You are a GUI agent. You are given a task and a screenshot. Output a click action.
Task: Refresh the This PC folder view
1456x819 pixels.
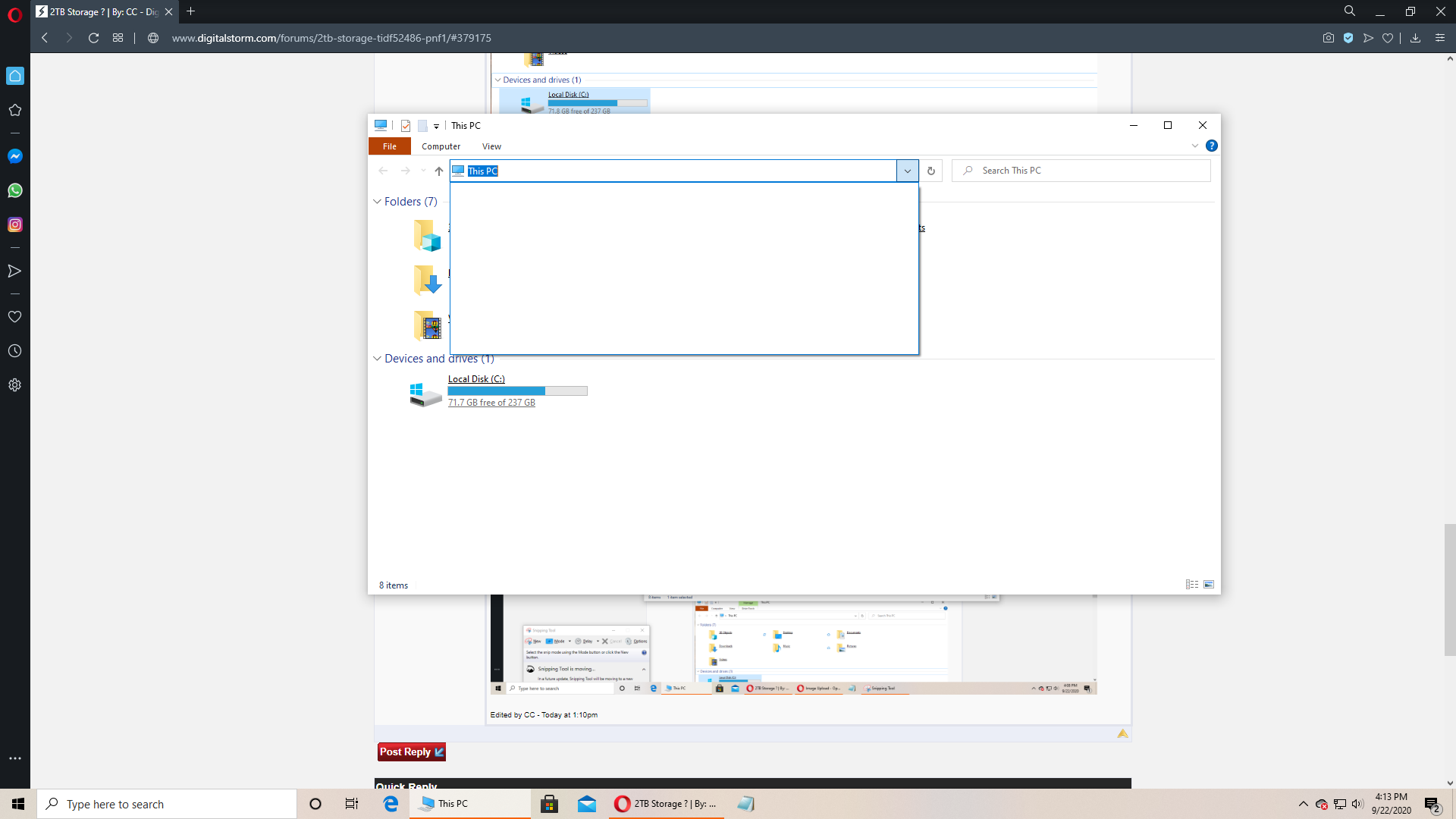tap(931, 171)
